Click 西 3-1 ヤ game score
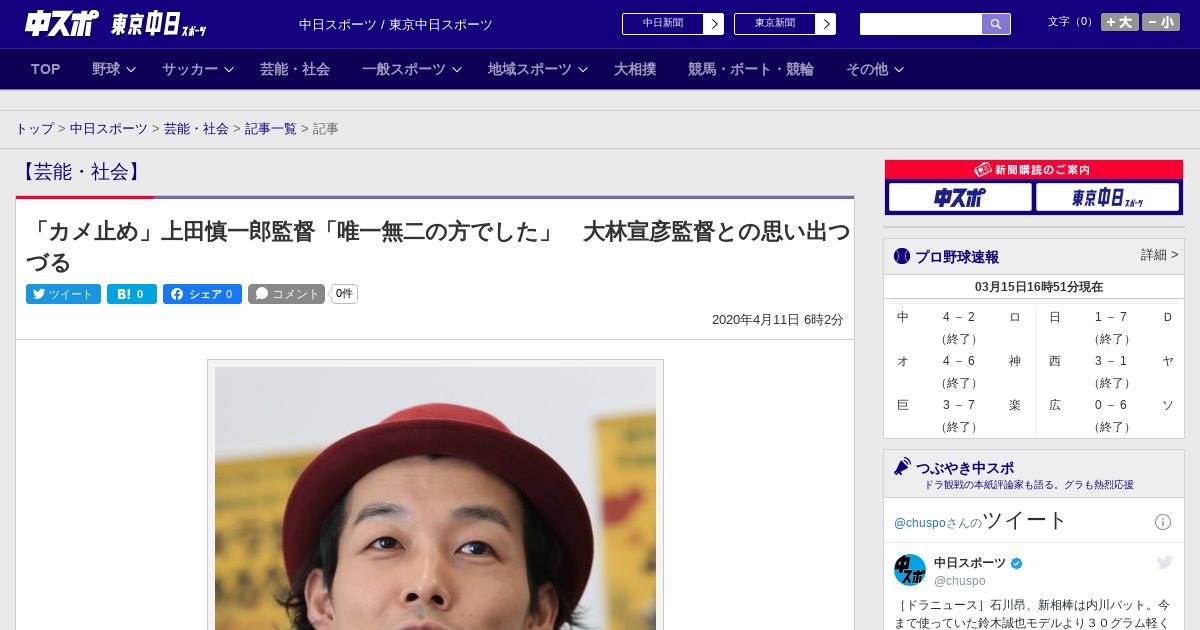The height and width of the screenshot is (630, 1200). tap(1111, 361)
